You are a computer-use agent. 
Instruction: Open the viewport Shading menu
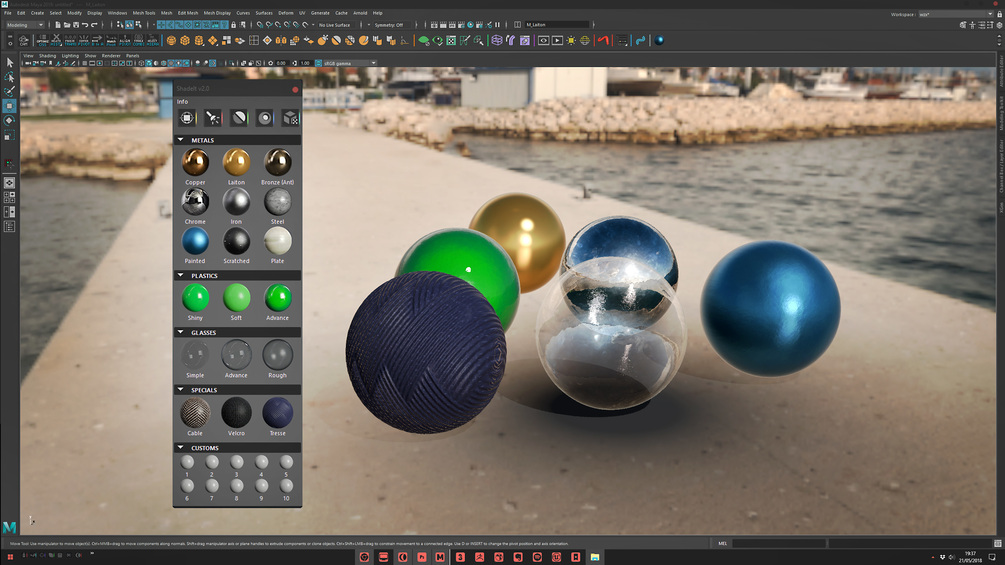point(47,56)
